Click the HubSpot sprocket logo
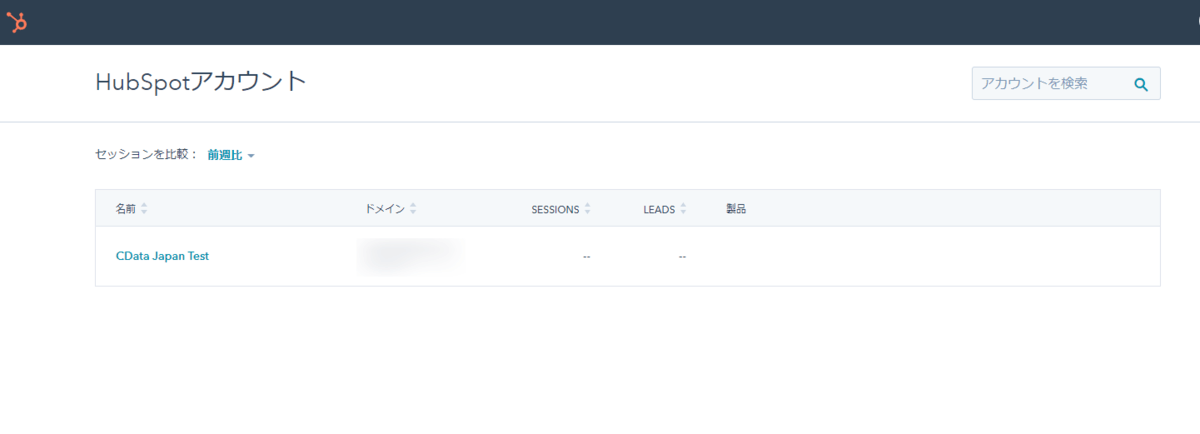Image resolution: width=1200 pixels, height=434 pixels. [17, 21]
